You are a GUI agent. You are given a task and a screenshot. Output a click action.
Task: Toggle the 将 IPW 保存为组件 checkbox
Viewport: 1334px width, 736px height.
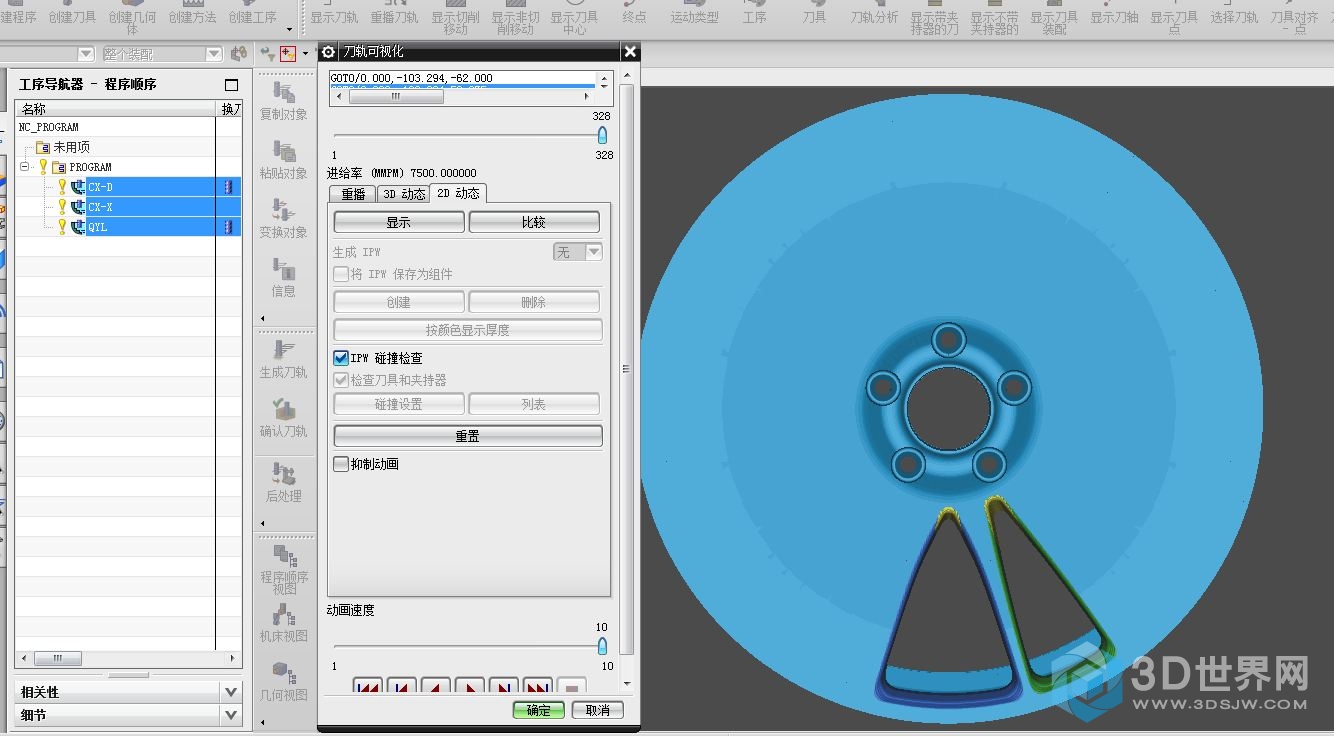[341, 274]
